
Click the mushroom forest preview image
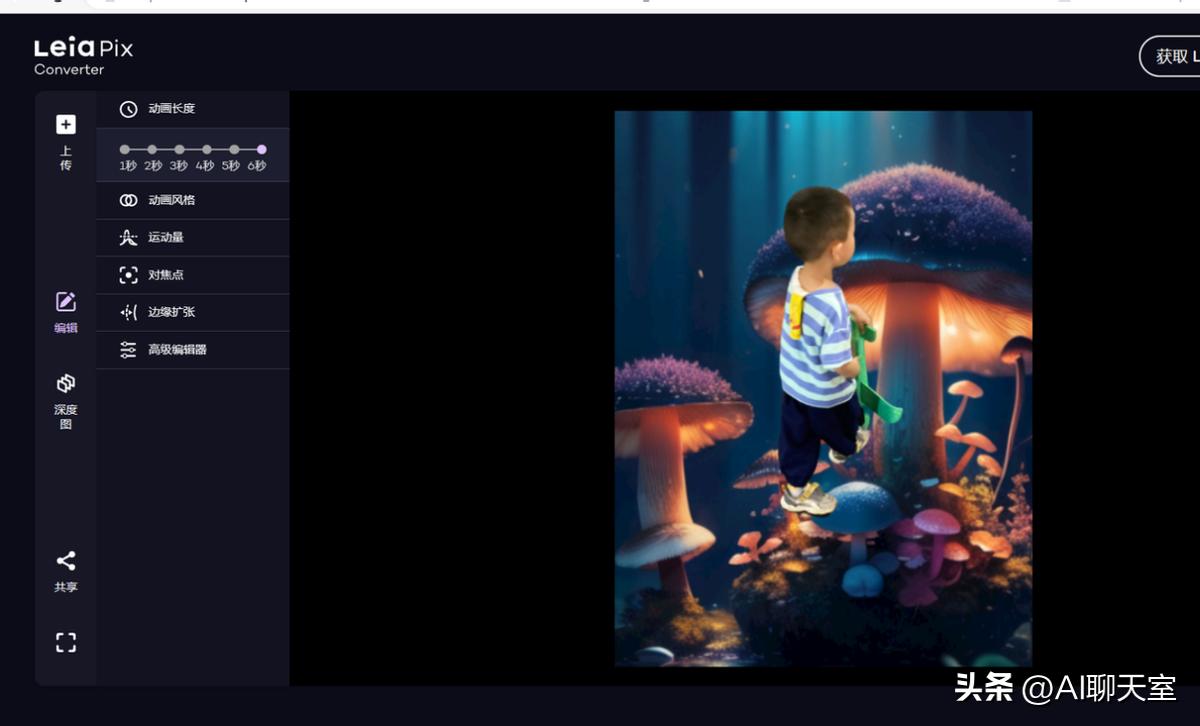(823, 388)
